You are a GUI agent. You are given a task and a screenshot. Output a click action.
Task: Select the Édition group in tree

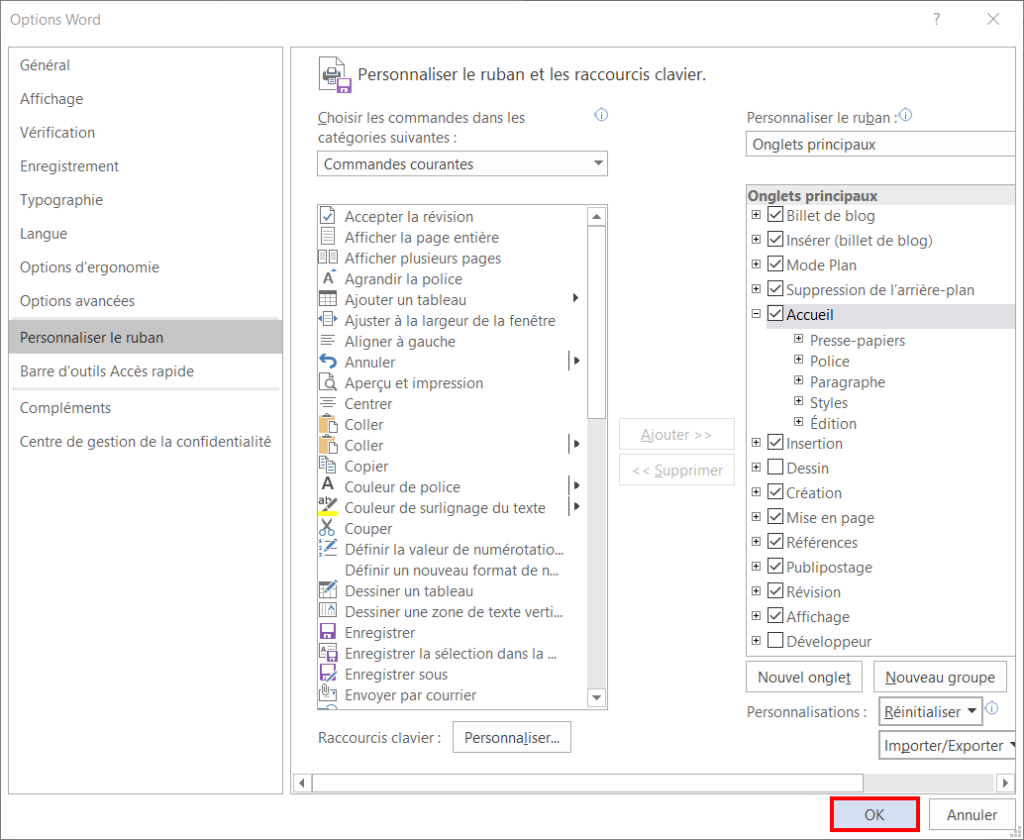click(833, 423)
